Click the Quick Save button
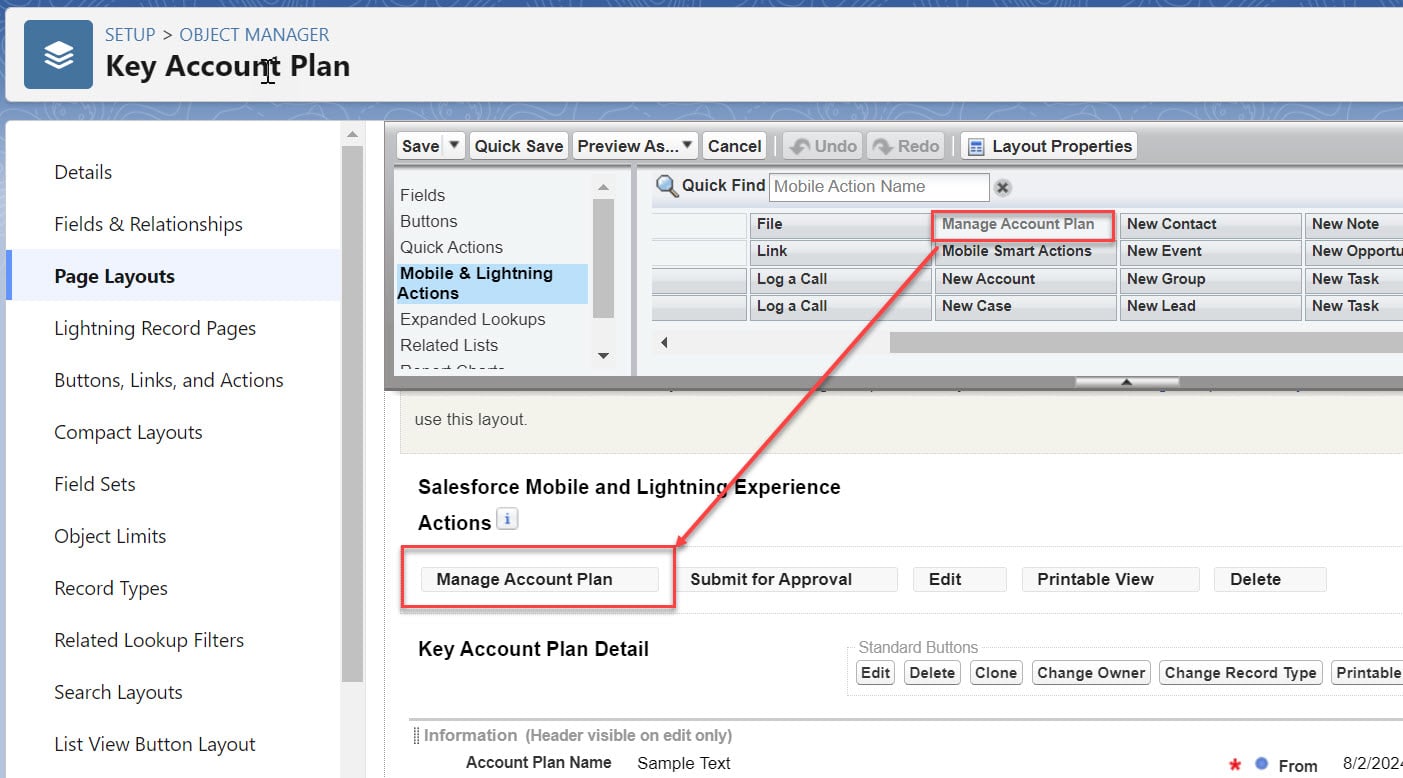 coord(518,145)
